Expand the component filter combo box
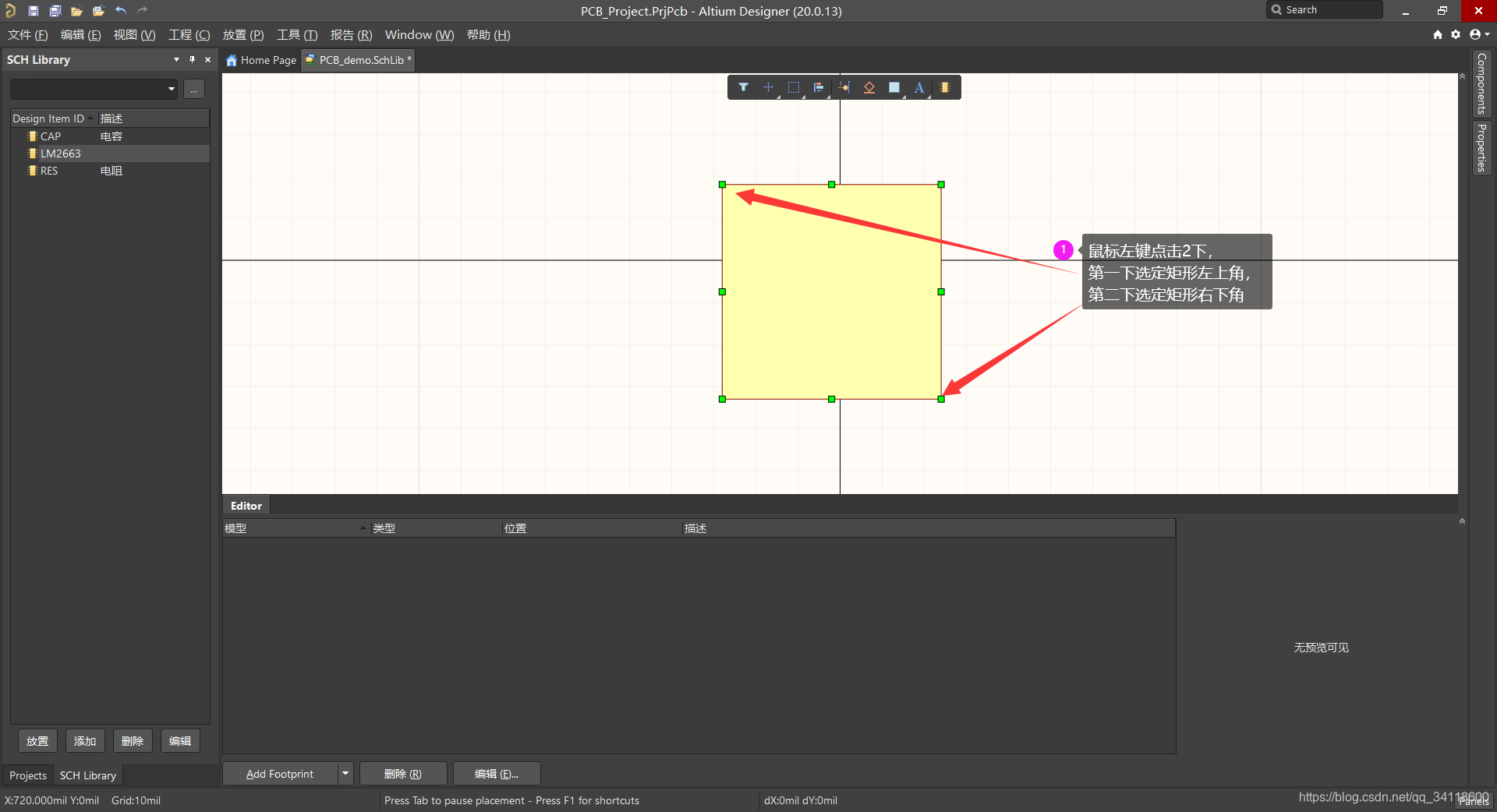Screen dimensions: 1497x812 (x=171, y=89)
